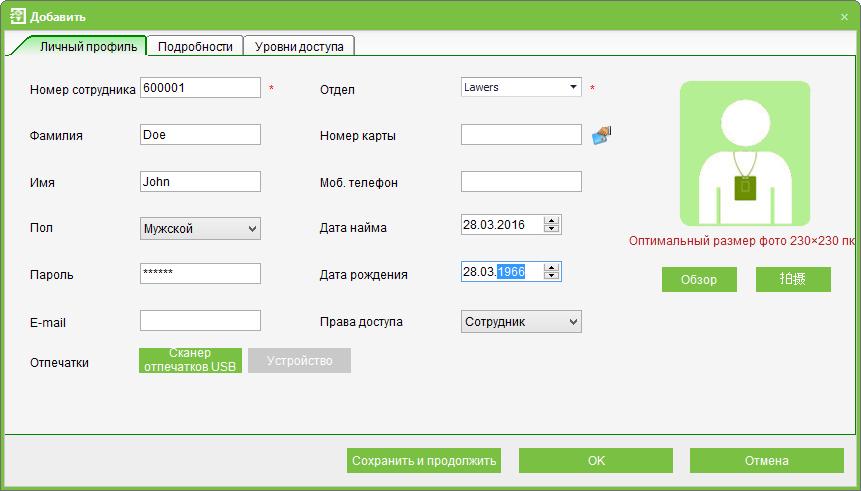
Task: Expand the Пол dropdown showing Мужской
Action: point(200,228)
